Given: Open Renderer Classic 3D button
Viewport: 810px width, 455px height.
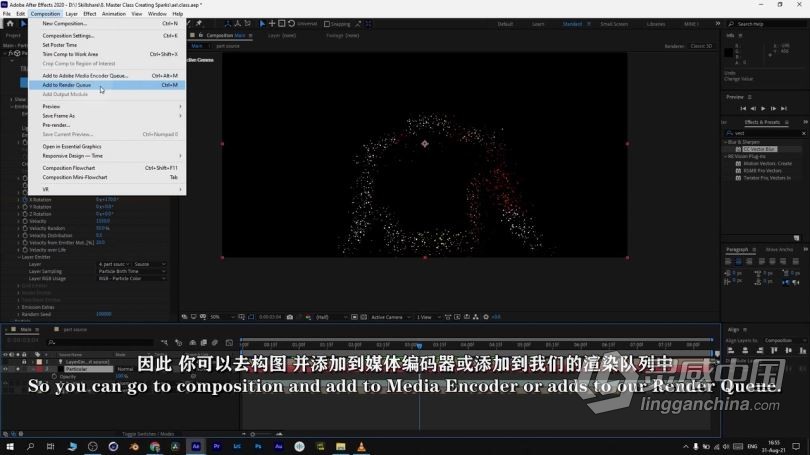Looking at the screenshot, I should coord(701,46).
